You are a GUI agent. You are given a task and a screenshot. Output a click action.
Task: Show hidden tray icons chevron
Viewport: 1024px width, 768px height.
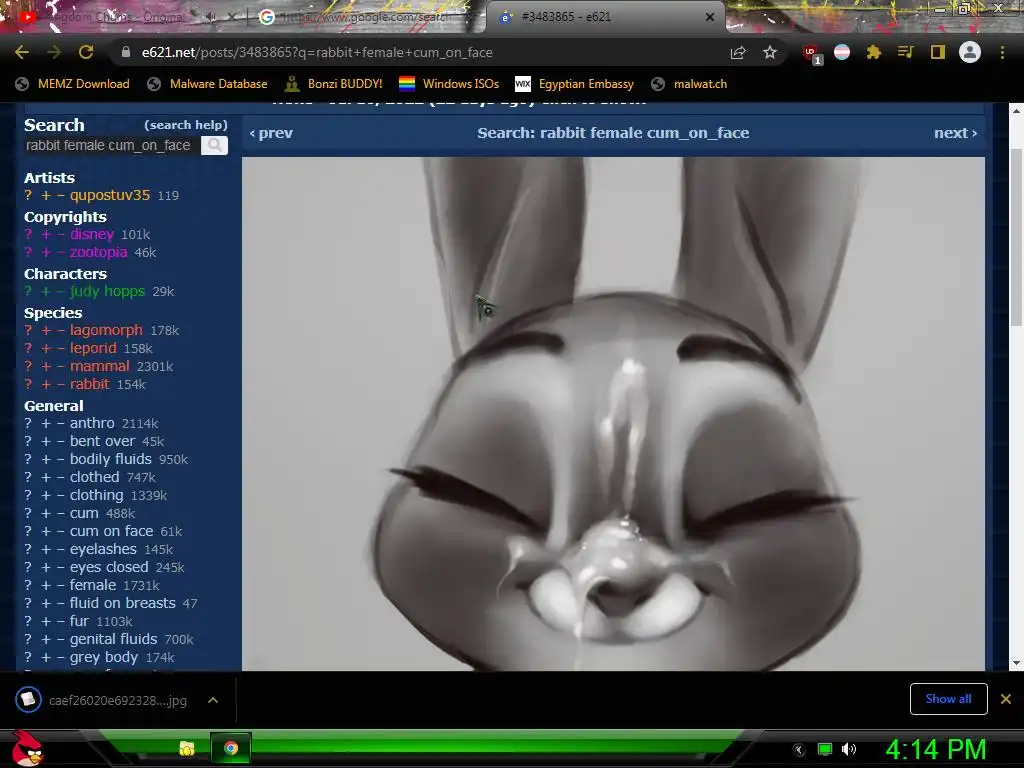coord(799,750)
